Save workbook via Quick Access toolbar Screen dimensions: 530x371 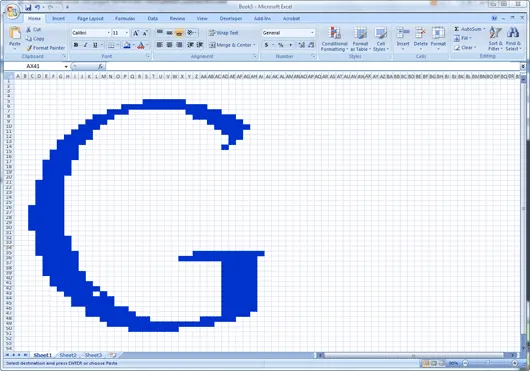(28, 7)
